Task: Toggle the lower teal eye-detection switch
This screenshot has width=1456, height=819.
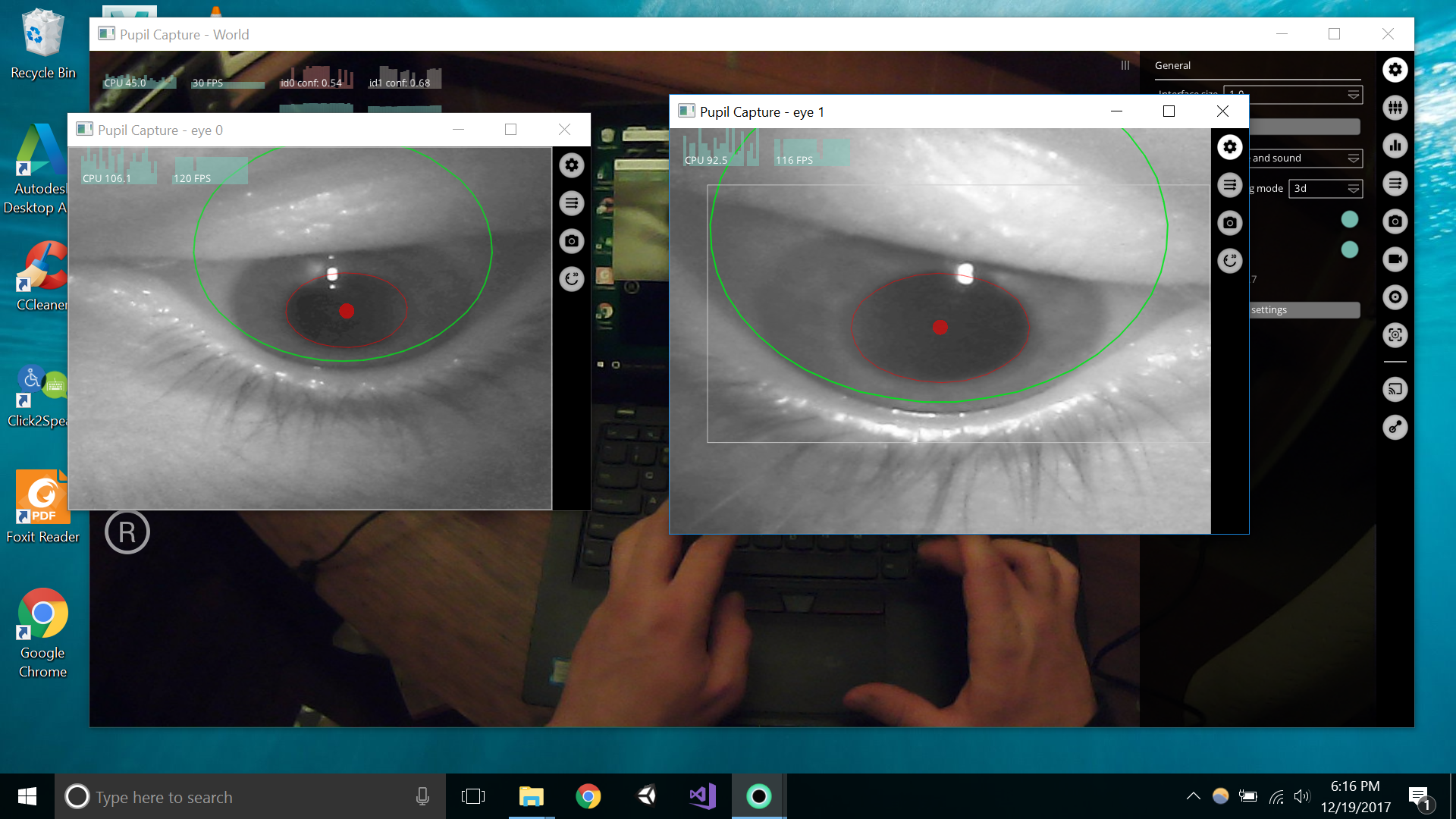Action: 1350,250
